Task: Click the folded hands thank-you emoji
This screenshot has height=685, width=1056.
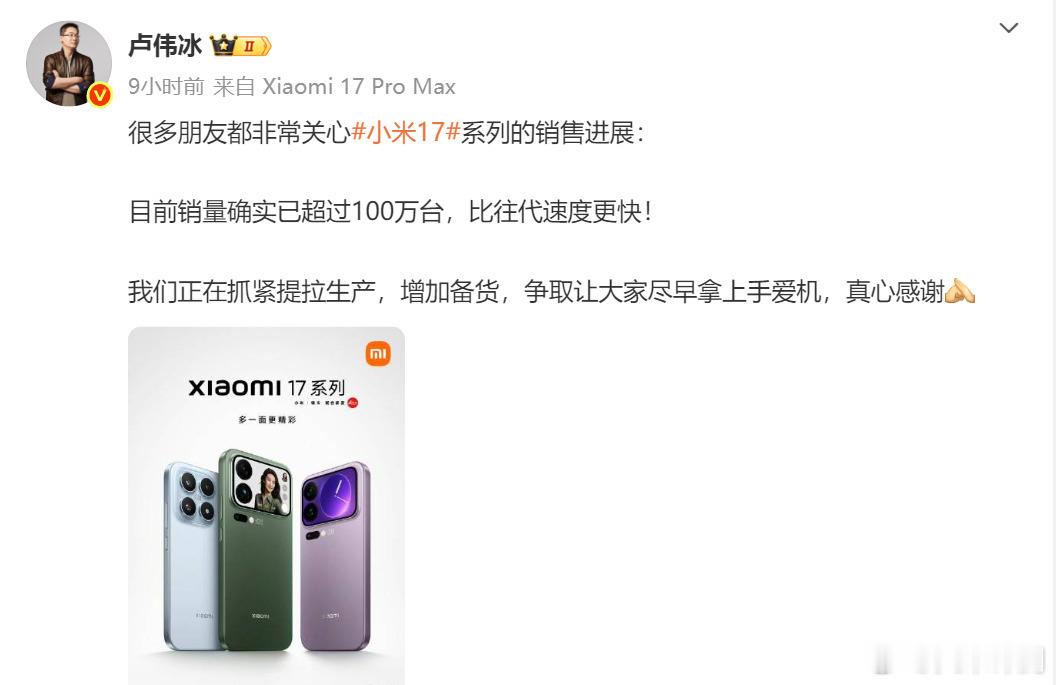Action: tap(960, 292)
